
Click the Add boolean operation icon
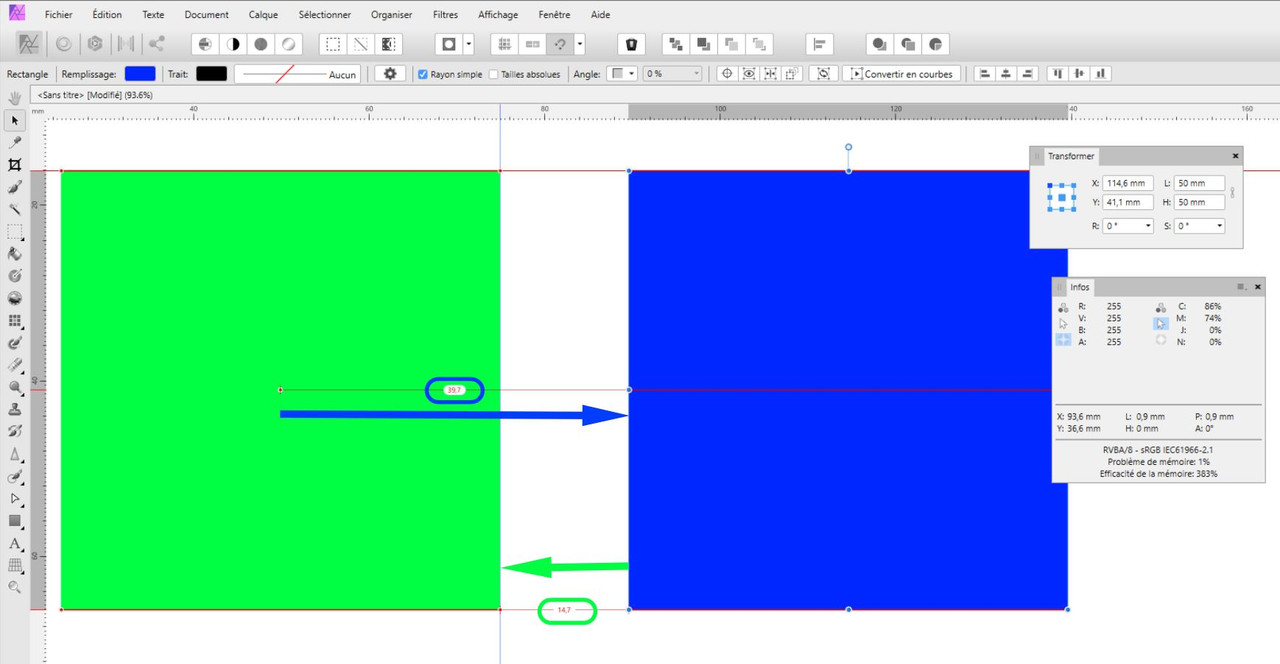[x=879, y=44]
